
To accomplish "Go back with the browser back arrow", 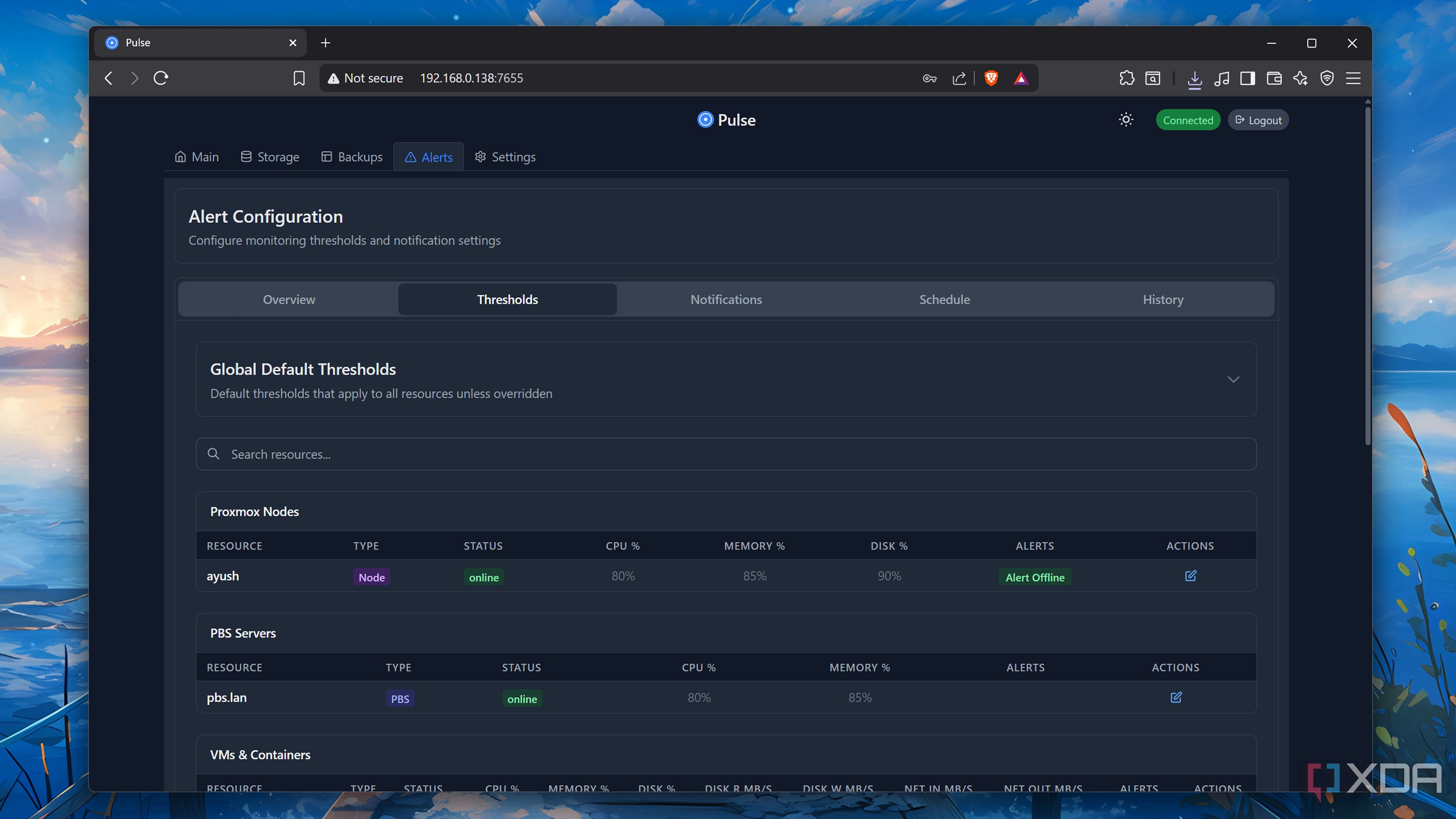I will pyautogui.click(x=108, y=78).
